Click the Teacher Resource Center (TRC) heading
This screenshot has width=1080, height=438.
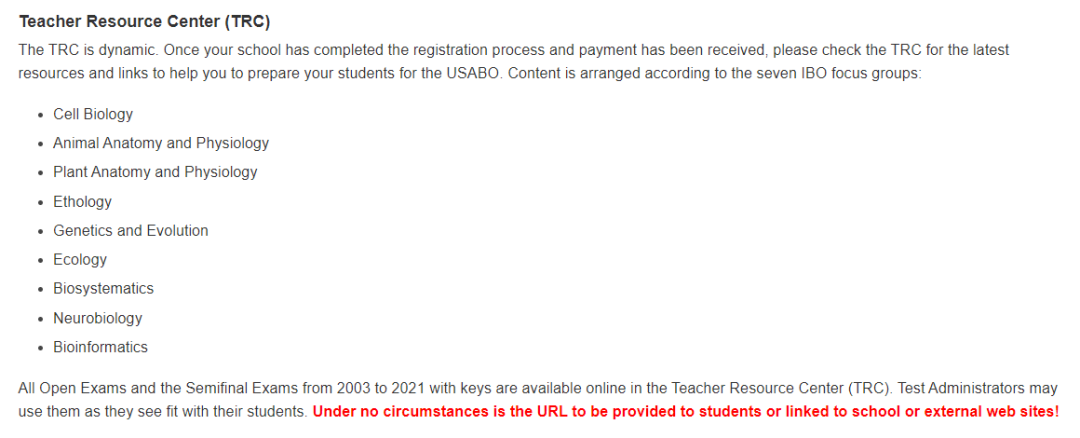[x=145, y=22]
